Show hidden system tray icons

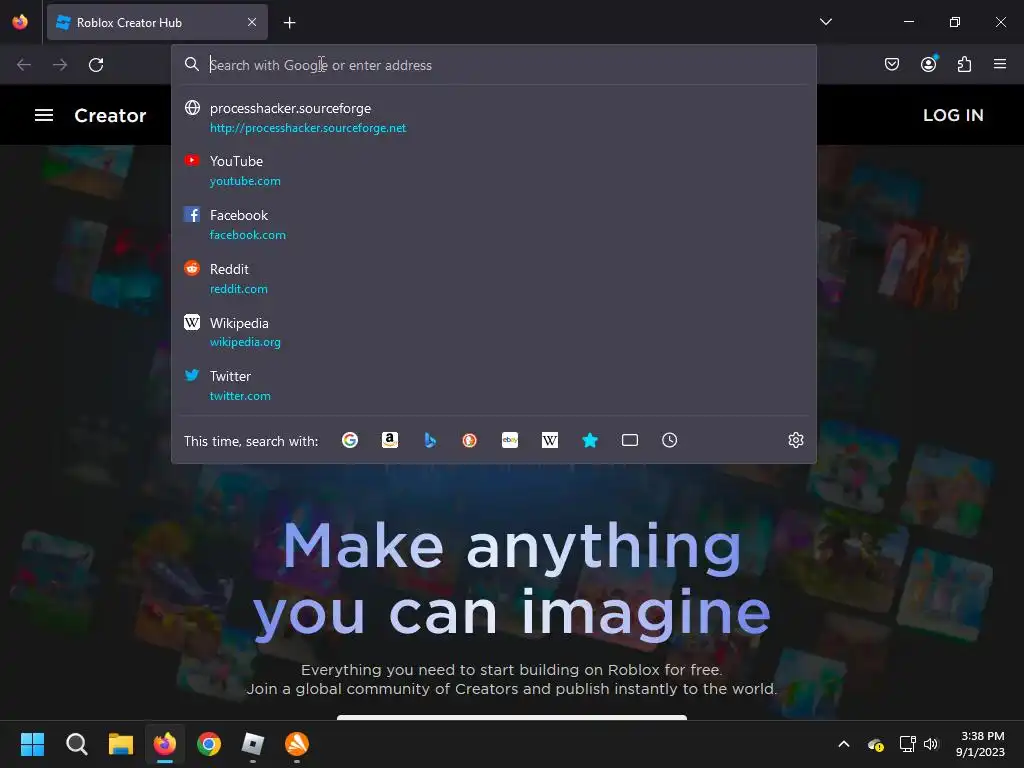click(x=844, y=744)
